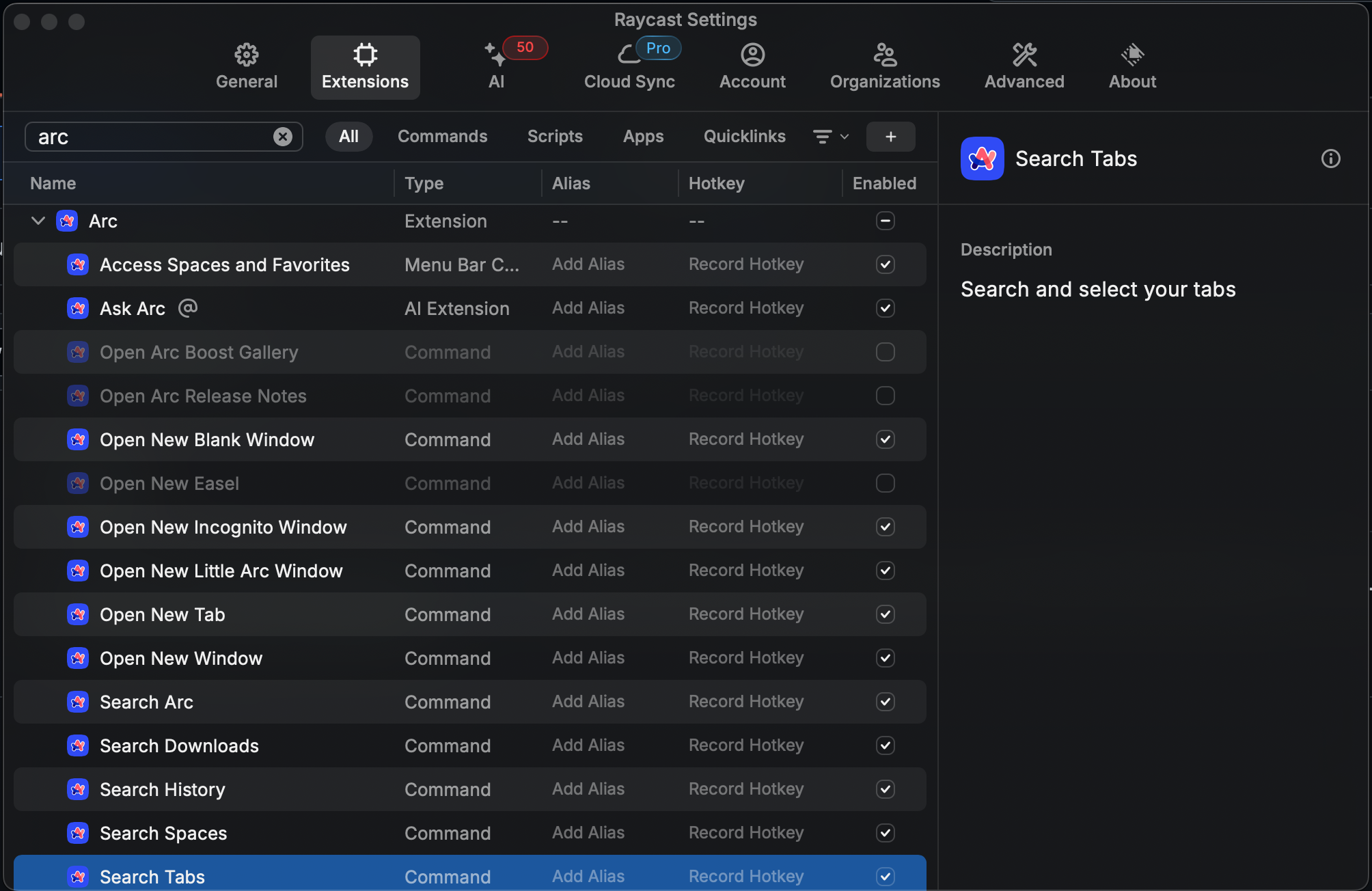Switch to the Extensions tab
The width and height of the screenshot is (1372, 891).
pos(366,67)
